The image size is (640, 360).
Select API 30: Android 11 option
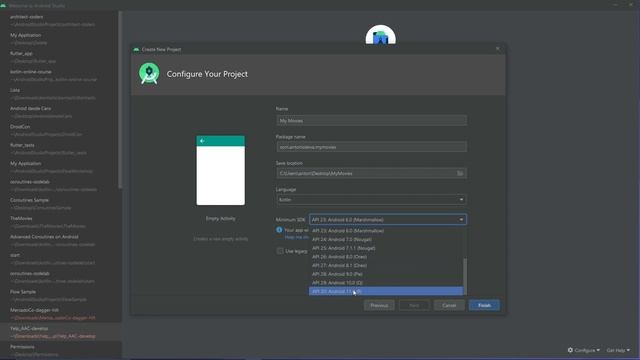386,291
